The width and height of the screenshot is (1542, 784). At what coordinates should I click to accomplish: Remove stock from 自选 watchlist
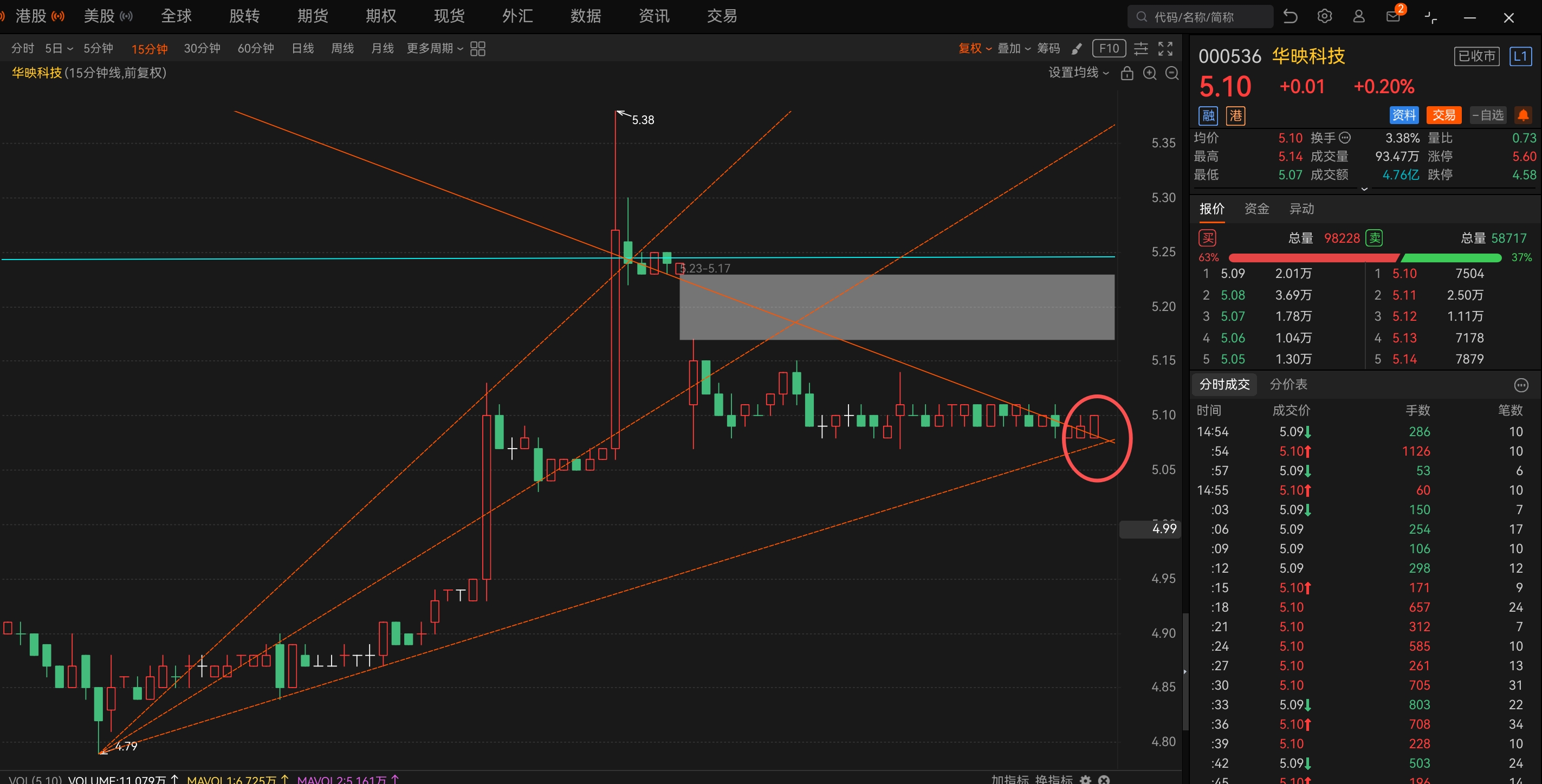tap(1487, 115)
